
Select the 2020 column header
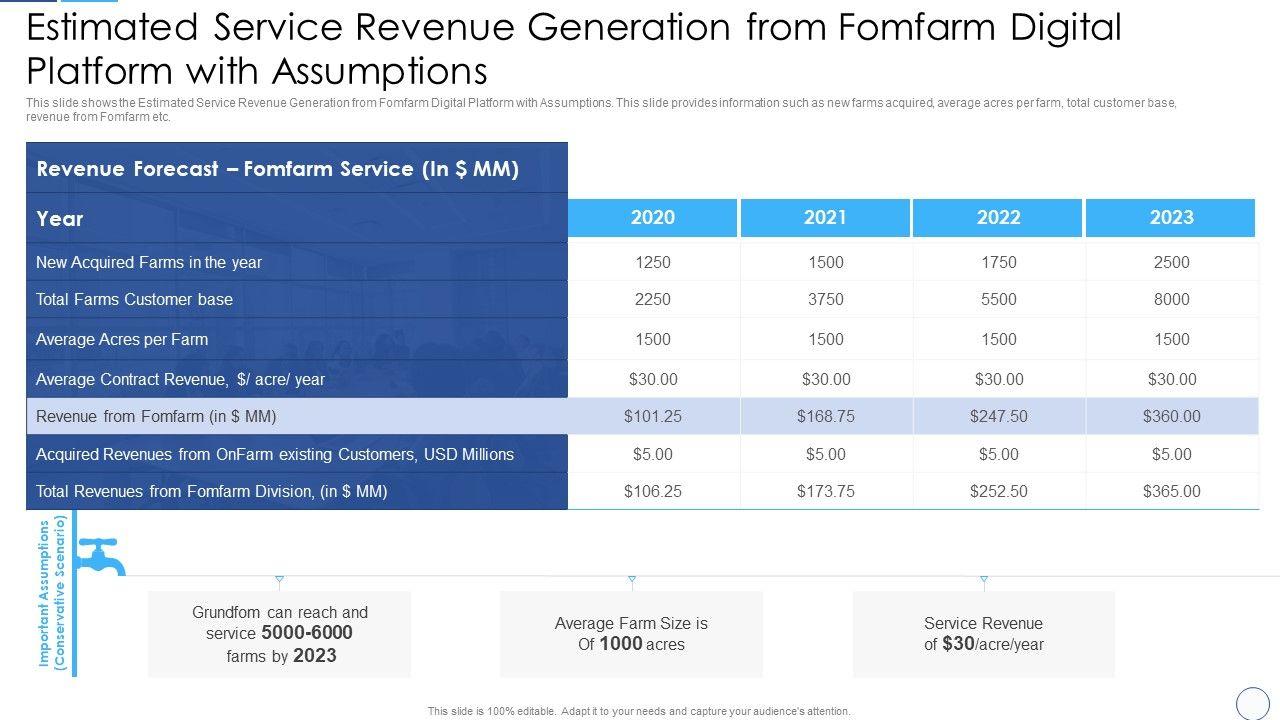coord(653,218)
